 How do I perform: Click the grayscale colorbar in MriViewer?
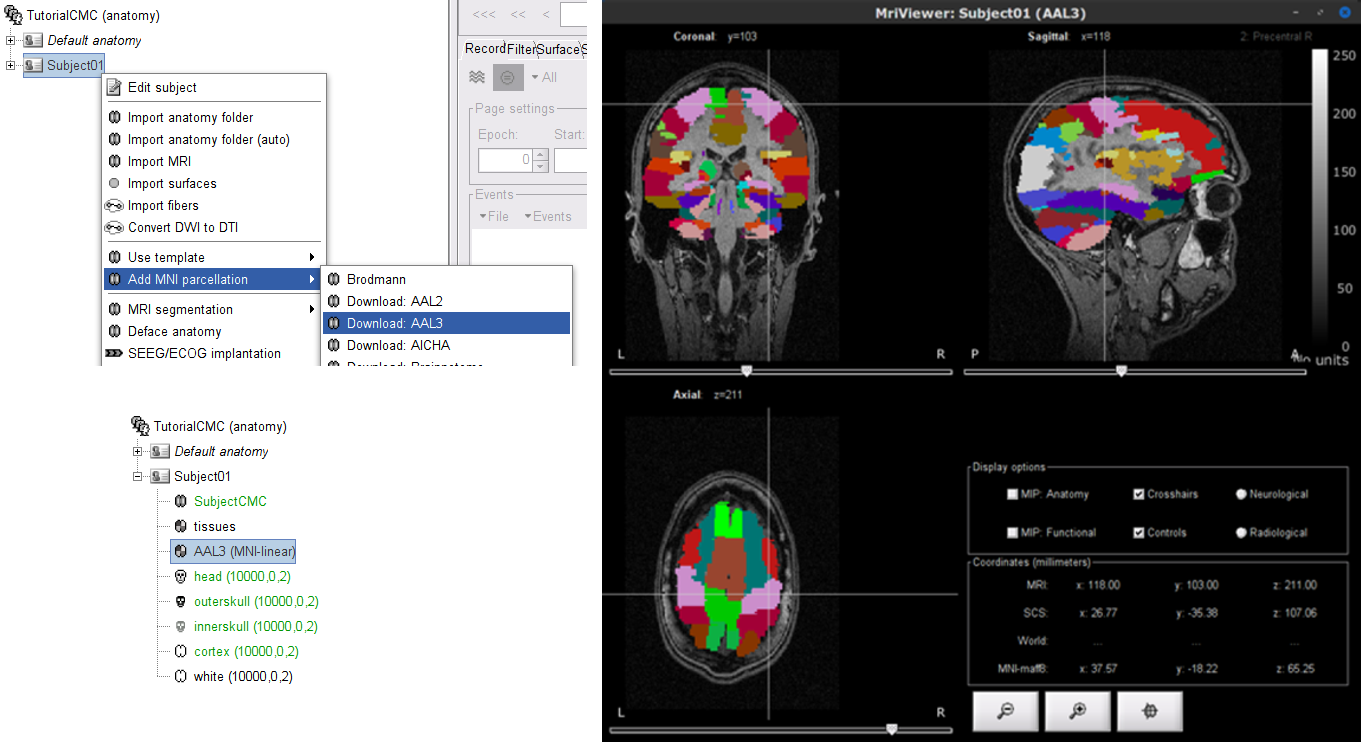[1320, 198]
